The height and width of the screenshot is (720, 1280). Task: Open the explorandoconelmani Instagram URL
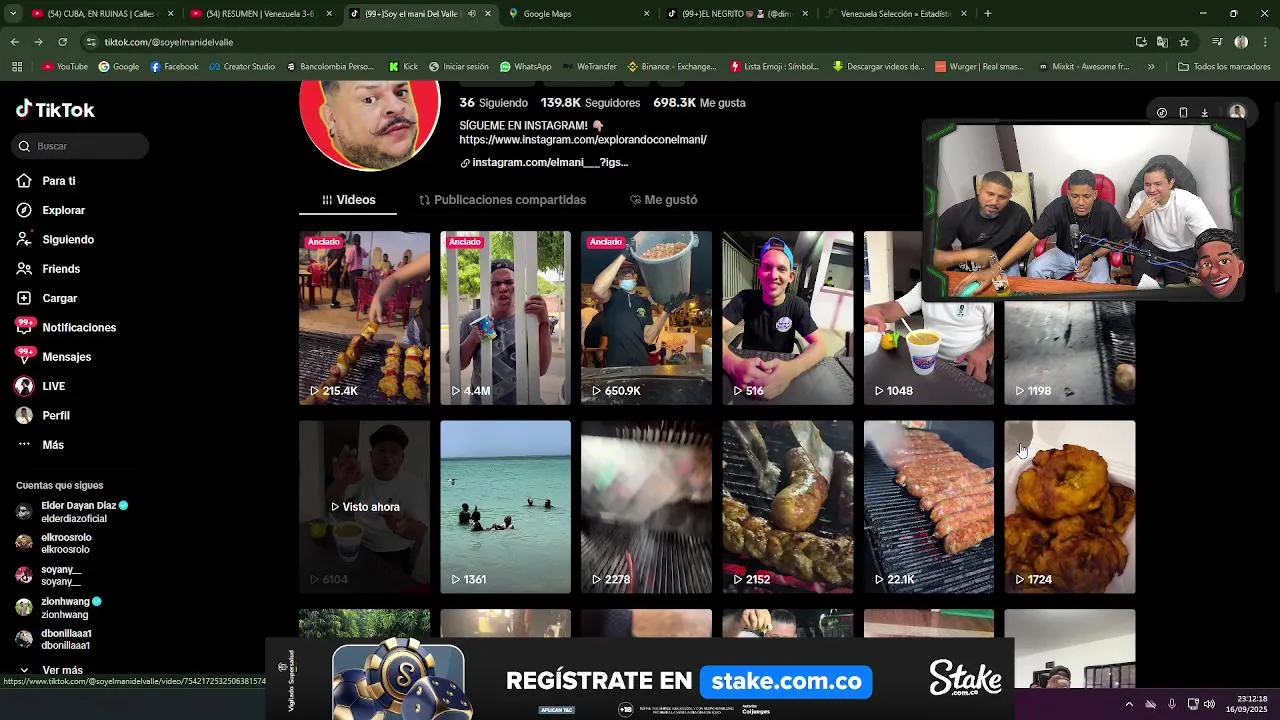[583, 140]
